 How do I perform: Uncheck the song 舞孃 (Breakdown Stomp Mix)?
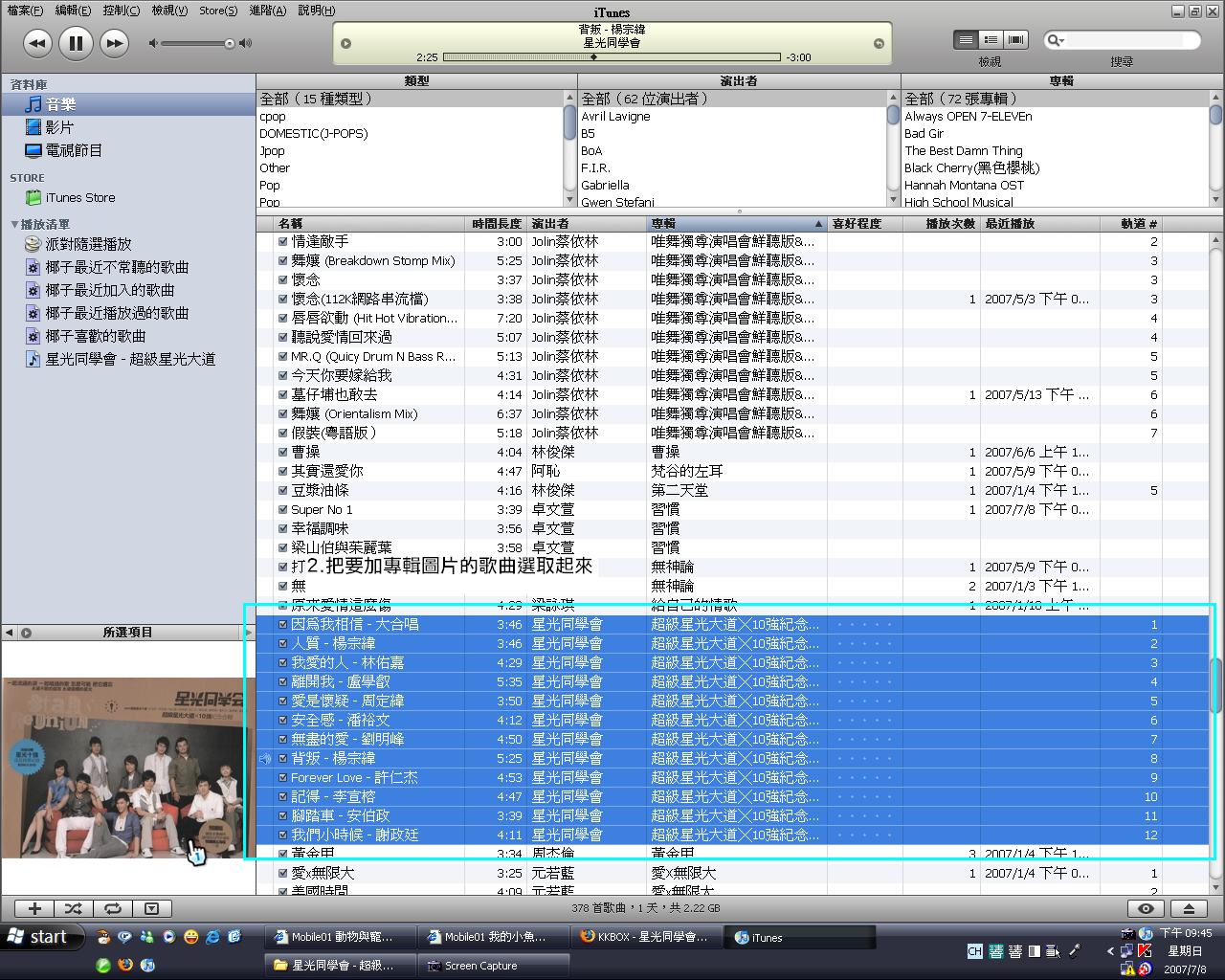pyautogui.click(x=282, y=260)
